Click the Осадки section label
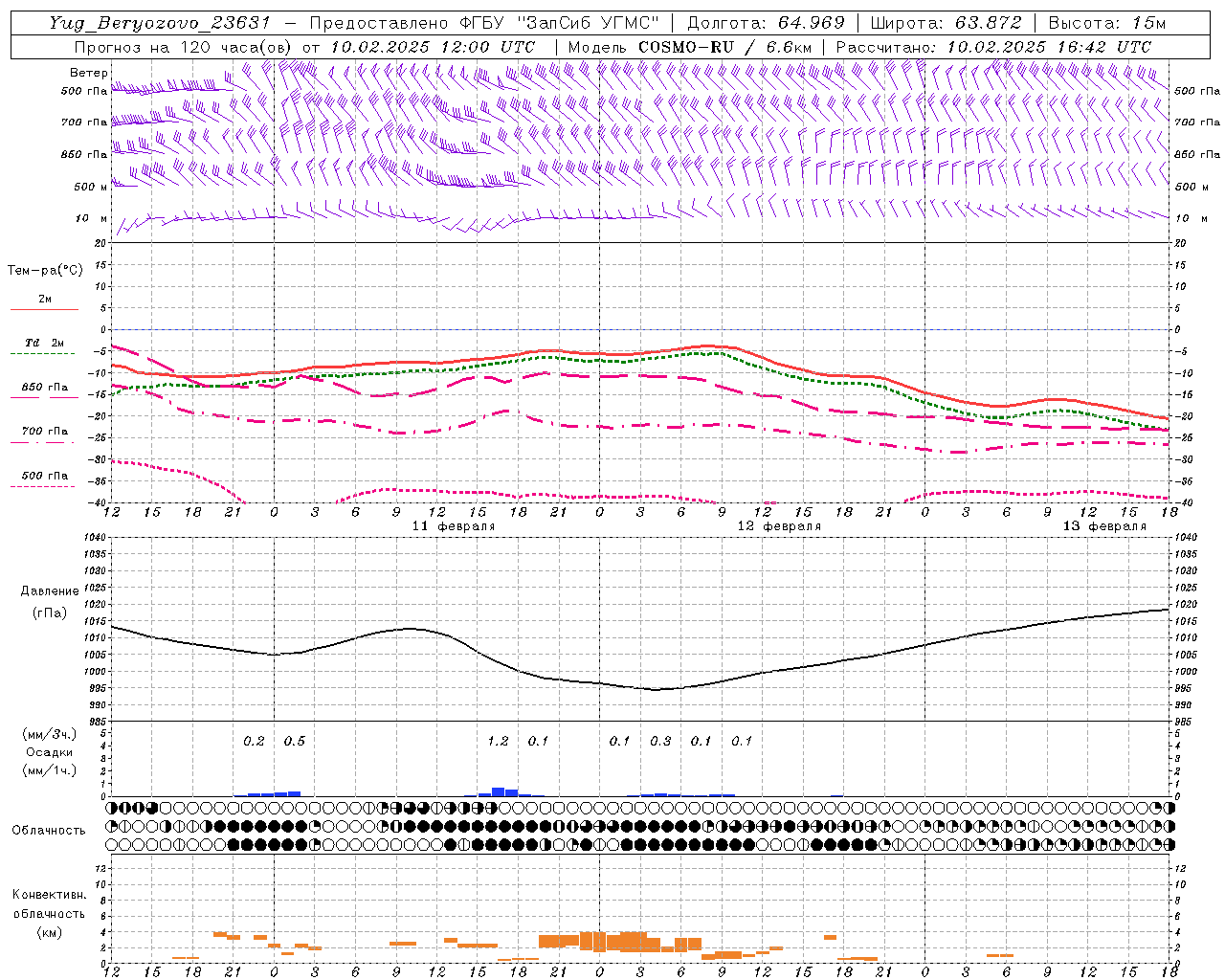 click(x=50, y=752)
